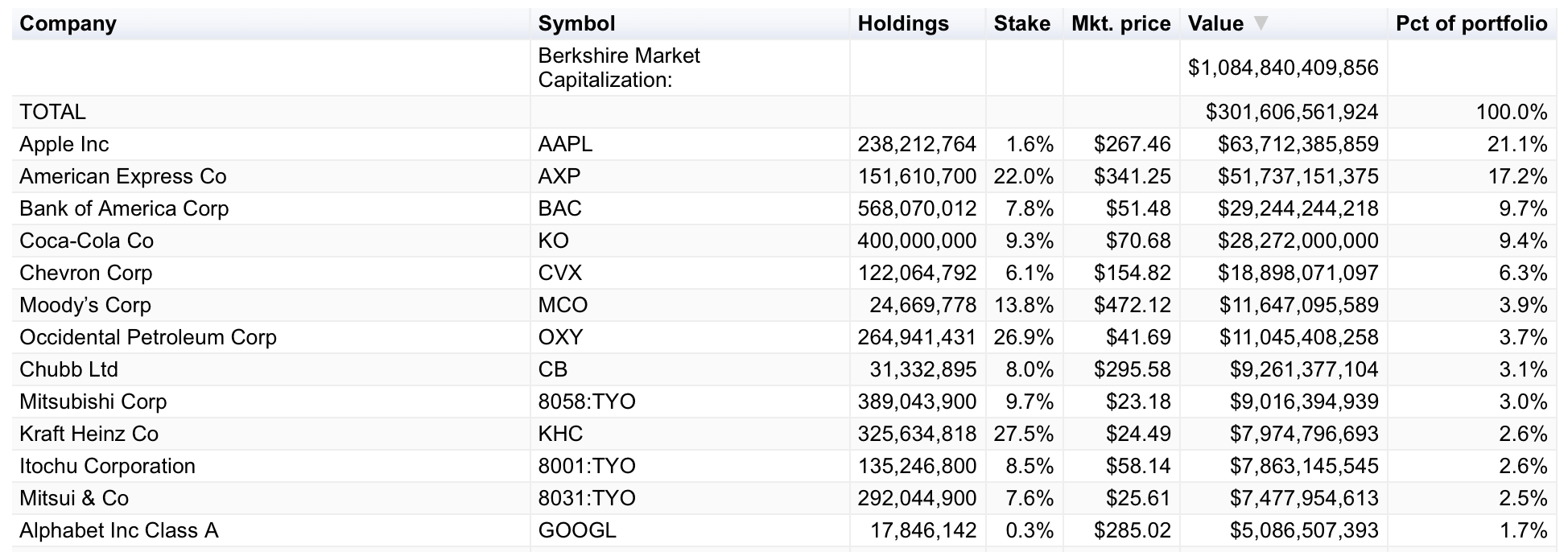Click the 8058:TYO symbol
The height and width of the screenshot is (552, 1568).
point(587,402)
